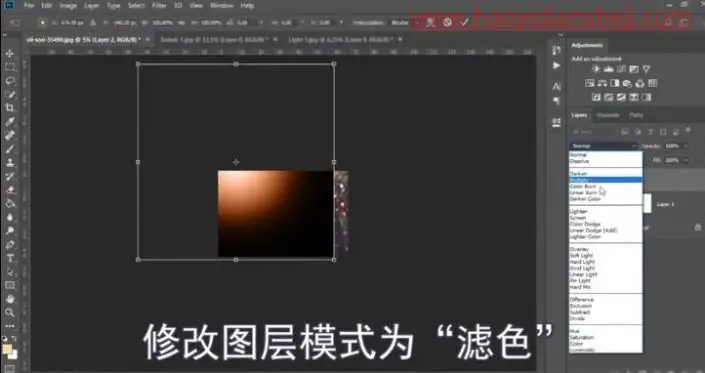Select the Zoom tool in toolbar
The height and width of the screenshot is (373, 705).
(x=9, y=313)
